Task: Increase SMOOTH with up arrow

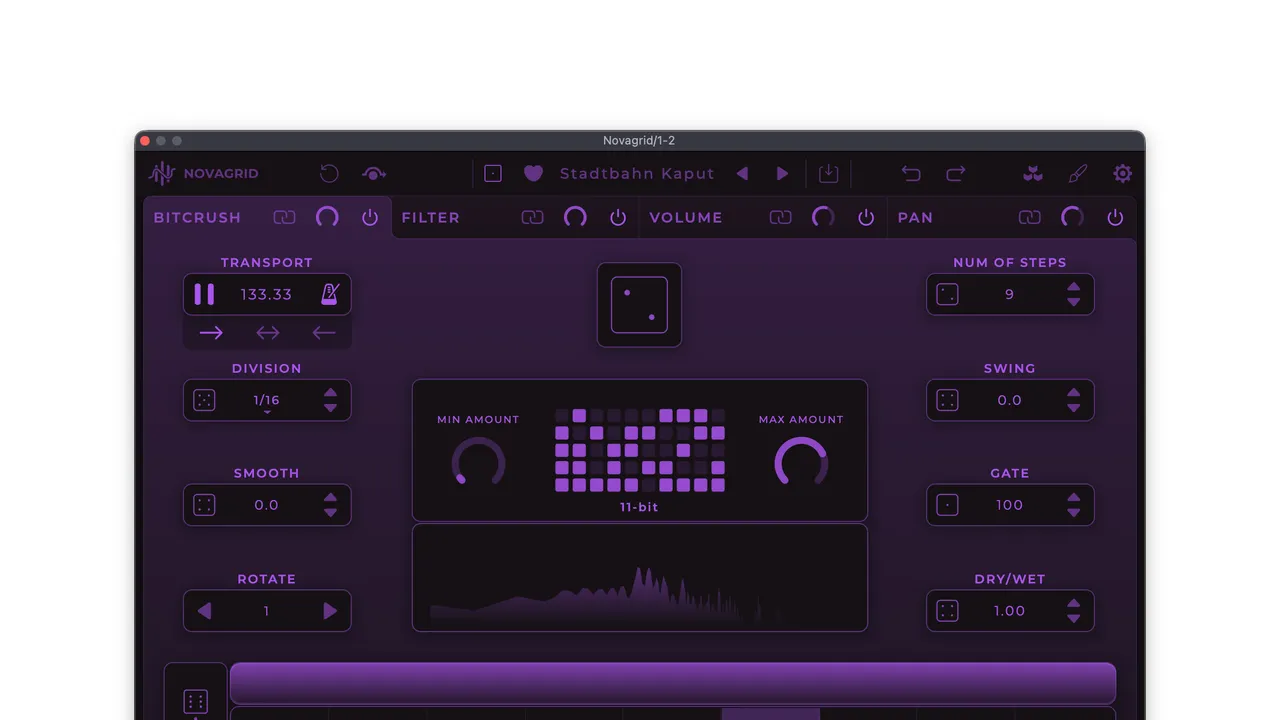Action: [330, 498]
